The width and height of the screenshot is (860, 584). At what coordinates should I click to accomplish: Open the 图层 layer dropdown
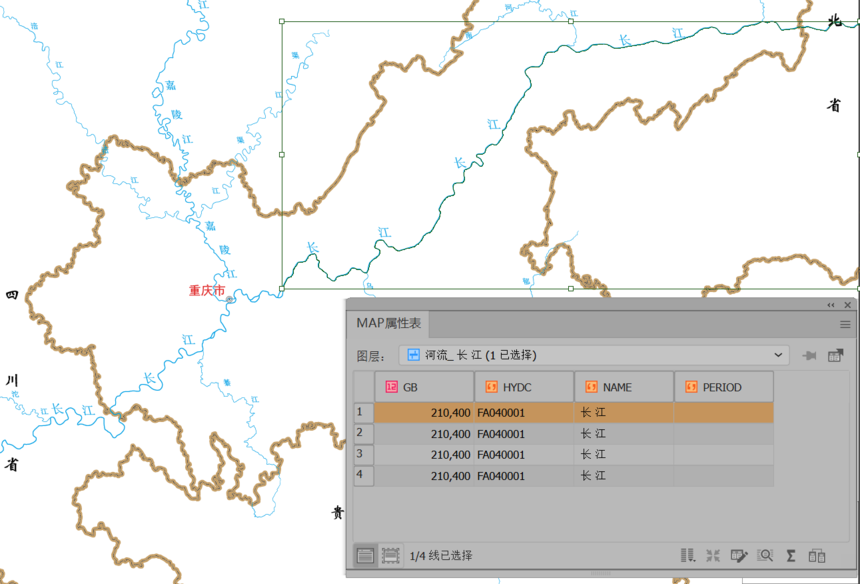pos(594,355)
